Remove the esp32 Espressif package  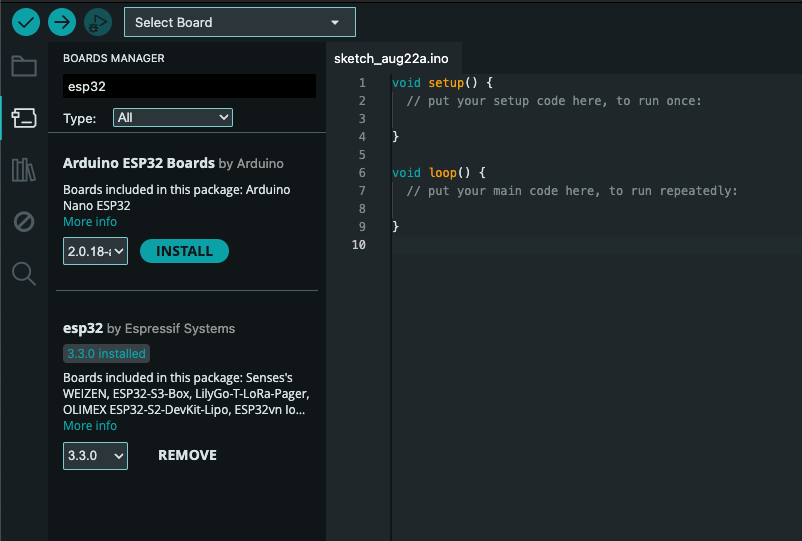click(187, 455)
